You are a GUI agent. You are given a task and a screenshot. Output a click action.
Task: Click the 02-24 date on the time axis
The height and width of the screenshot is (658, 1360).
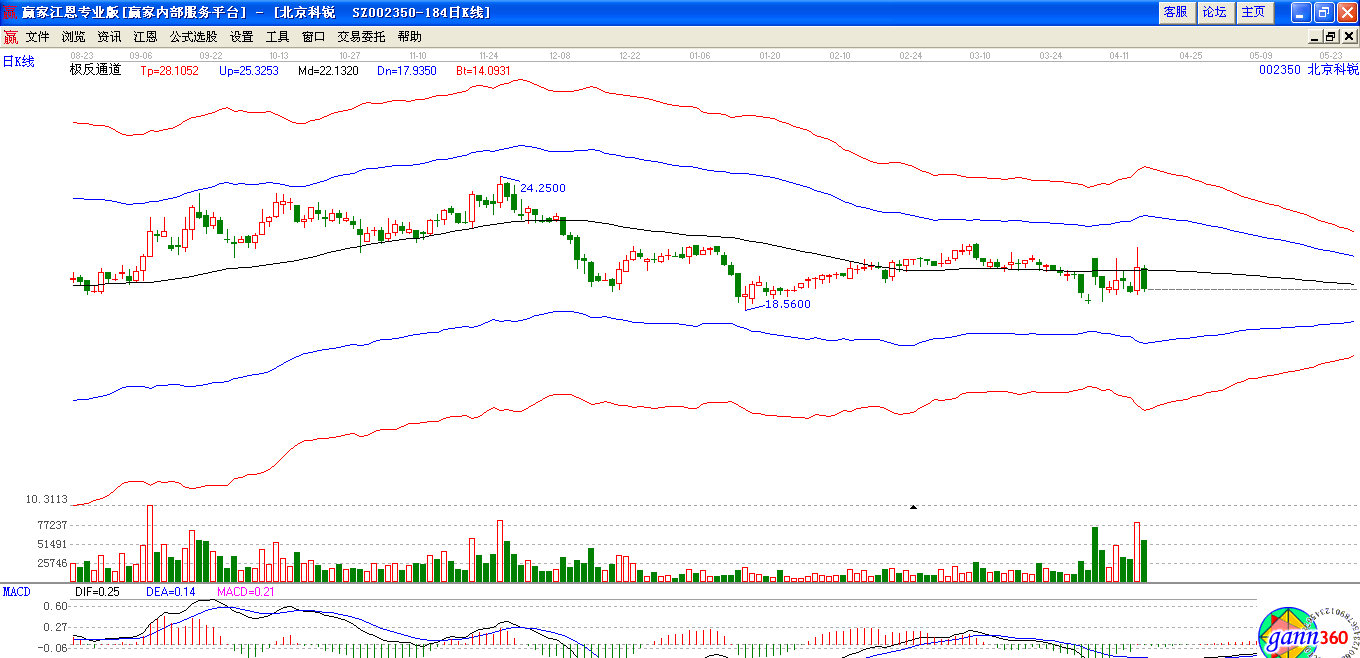coord(910,56)
